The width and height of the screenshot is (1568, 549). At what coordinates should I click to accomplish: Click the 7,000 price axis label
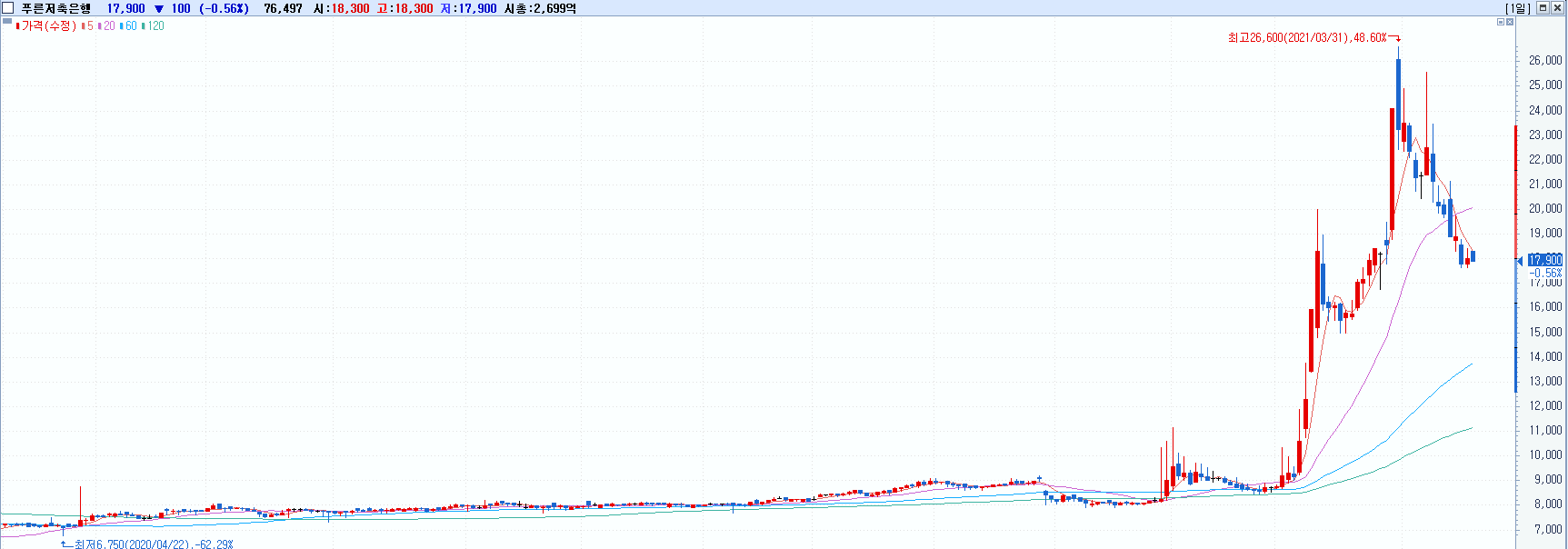(1548, 529)
